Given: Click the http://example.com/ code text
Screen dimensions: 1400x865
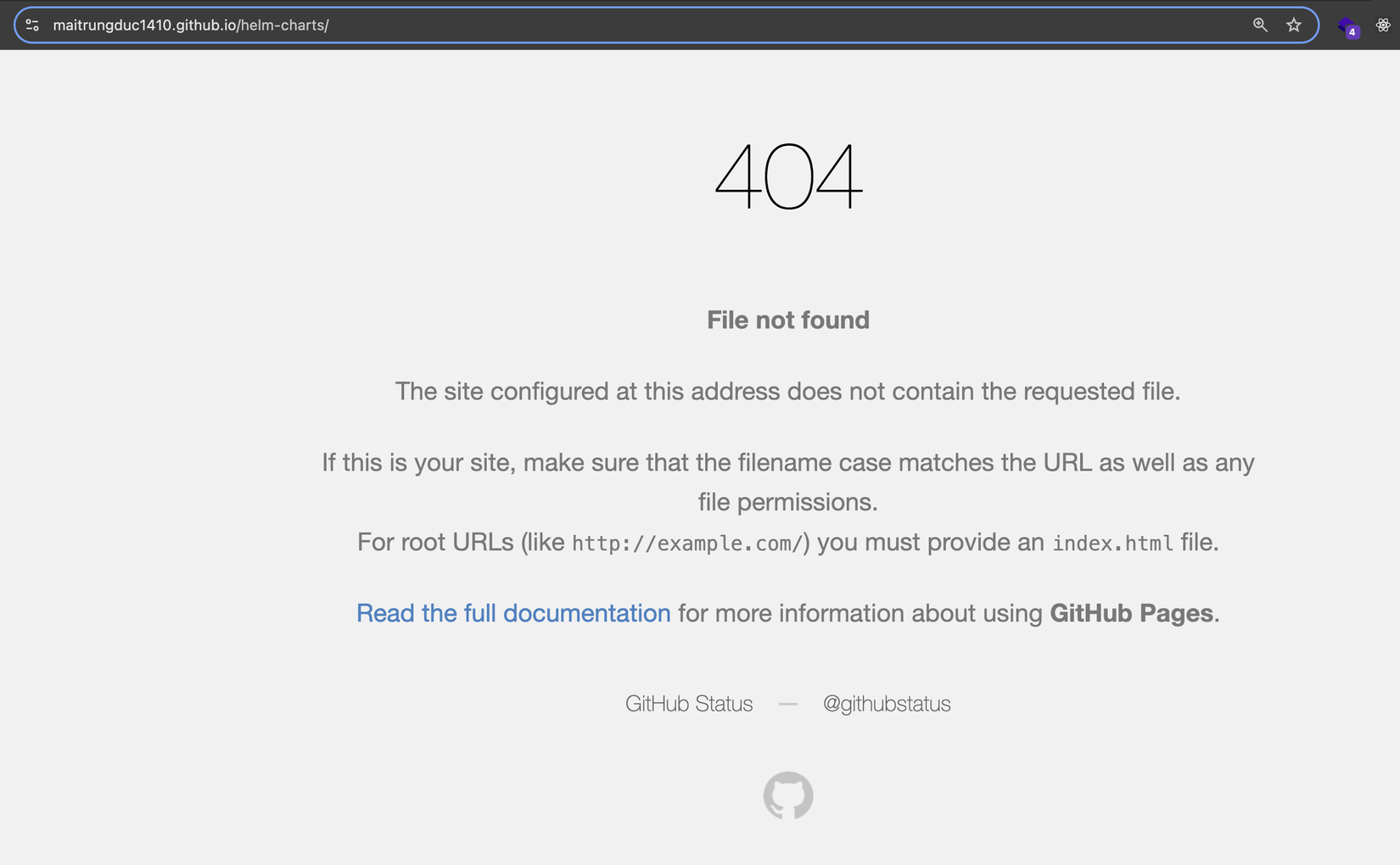Looking at the screenshot, I should point(686,544).
